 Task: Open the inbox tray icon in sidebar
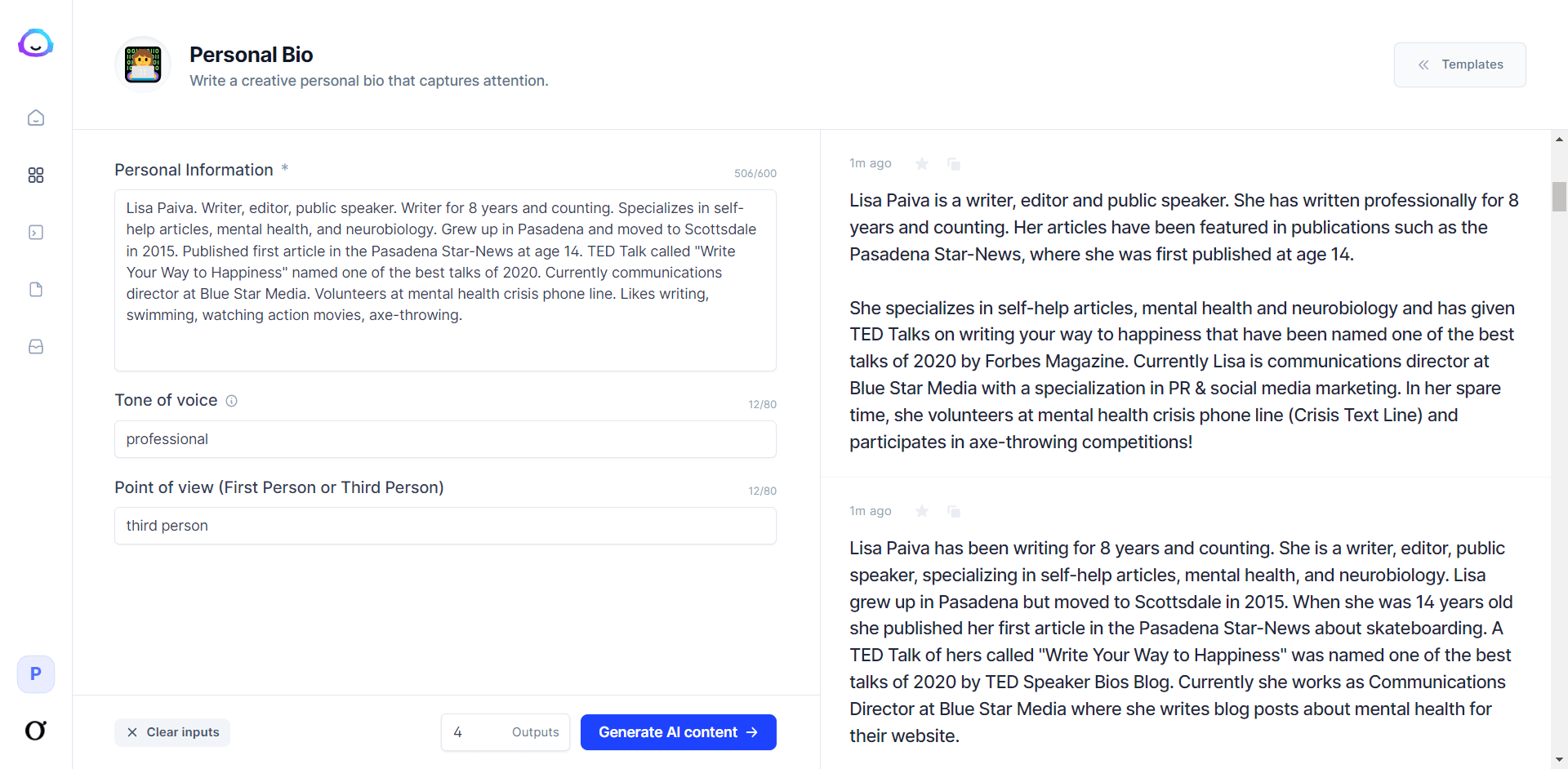click(36, 347)
